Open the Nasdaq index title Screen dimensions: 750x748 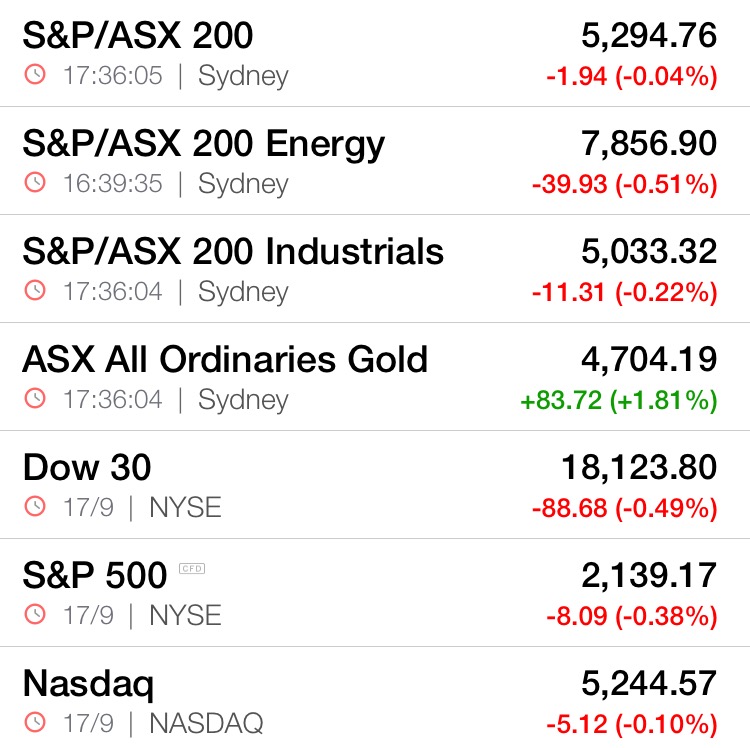[x=88, y=685]
